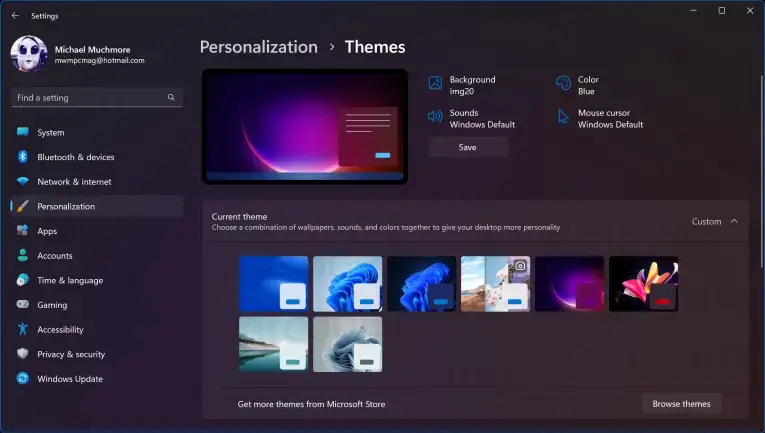Go back using the back arrow
This screenshot has width=765, height=433.
[x=15, y=16]
